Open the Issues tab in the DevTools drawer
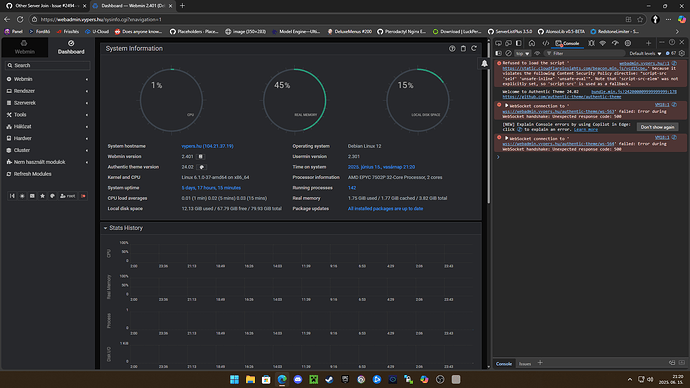 [x=525, y=364]
